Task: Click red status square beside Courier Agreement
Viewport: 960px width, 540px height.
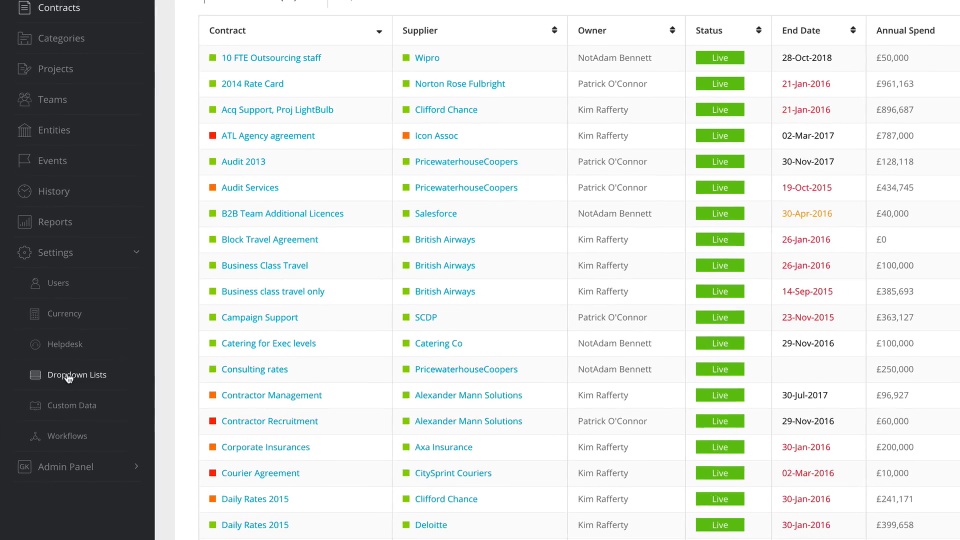Action: point(213,473)
